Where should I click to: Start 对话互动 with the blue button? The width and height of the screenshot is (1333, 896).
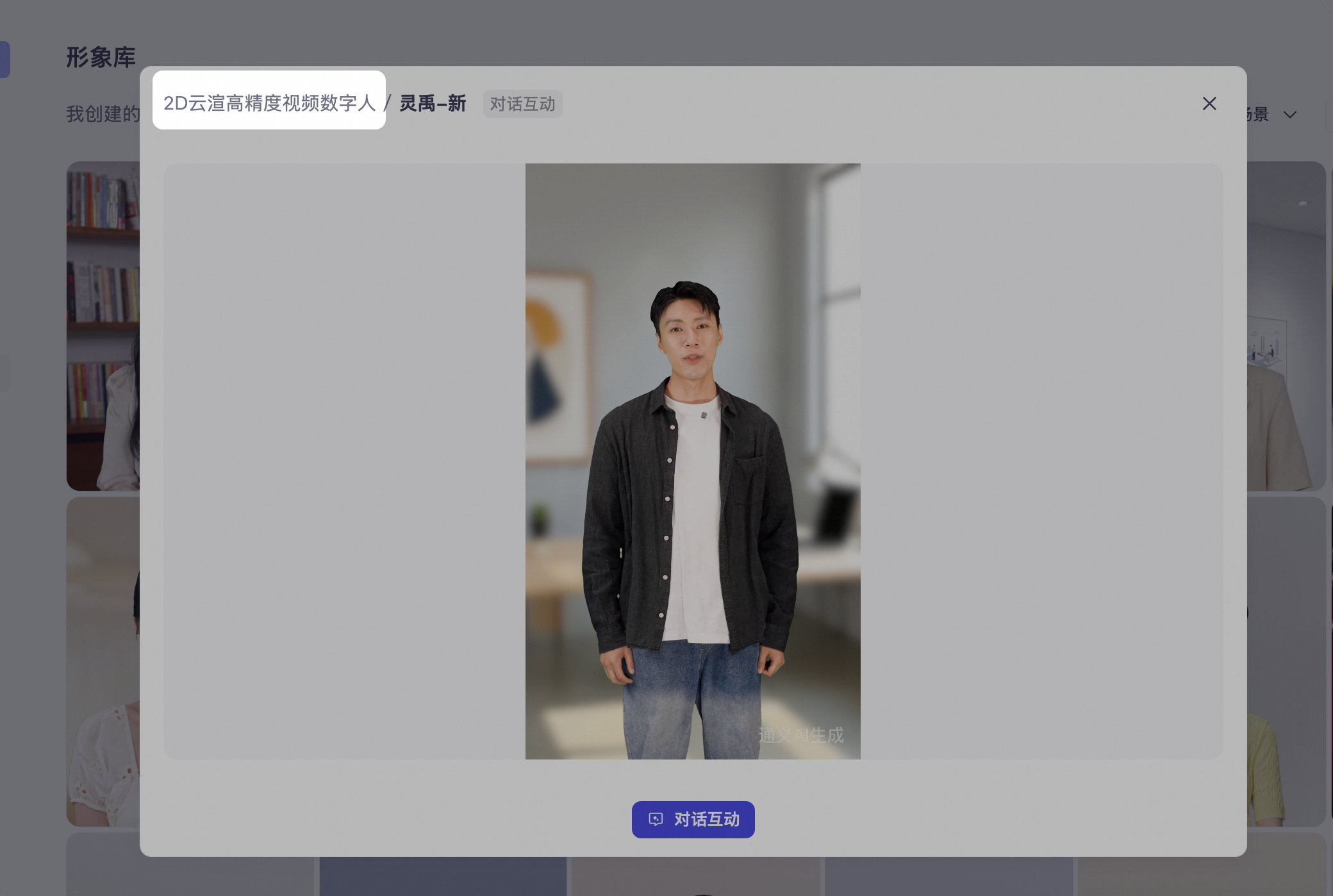click(x=693, y=819)
